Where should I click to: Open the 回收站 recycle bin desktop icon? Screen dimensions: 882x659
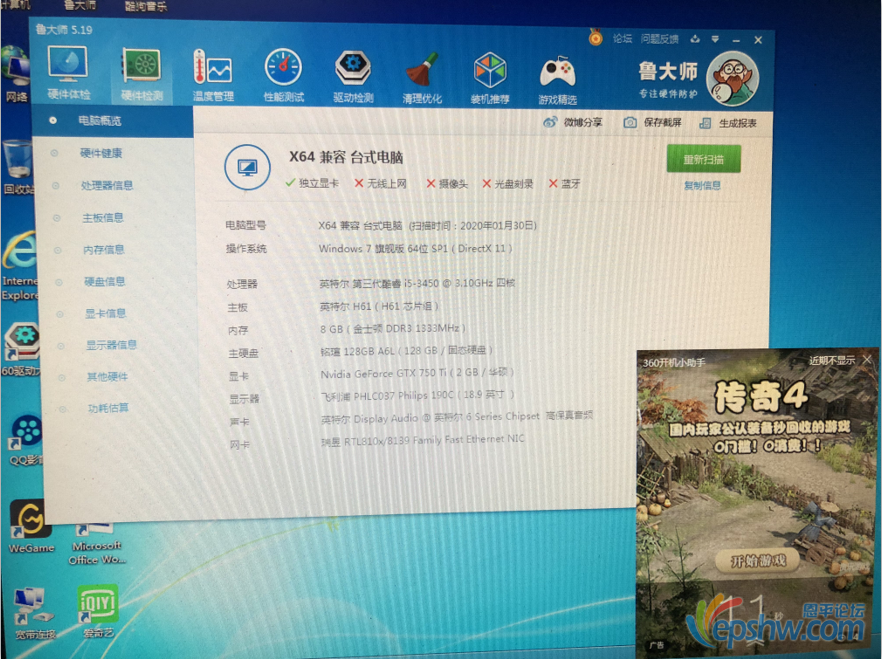(17, 168)
